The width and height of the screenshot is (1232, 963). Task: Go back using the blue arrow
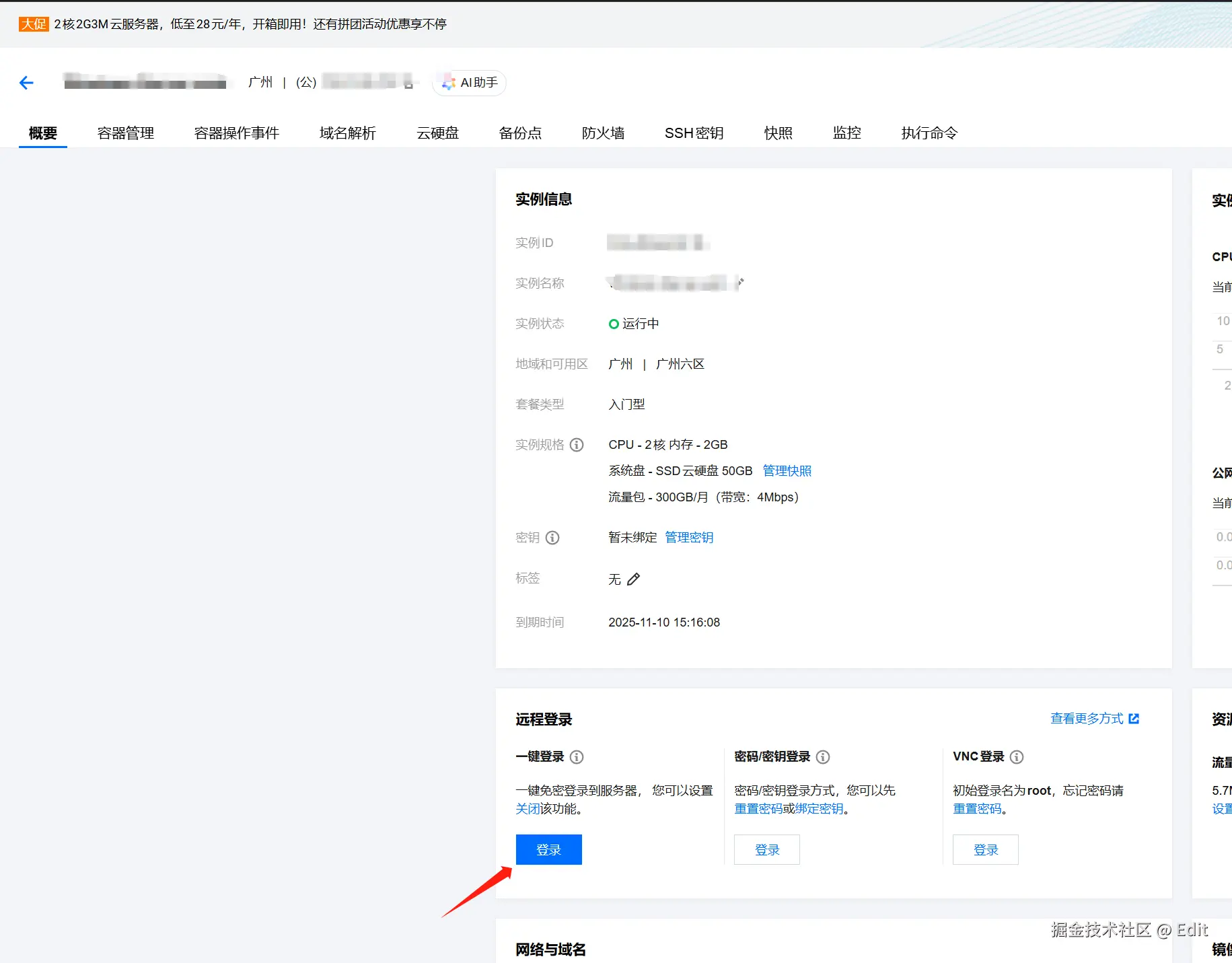point(26,83)
